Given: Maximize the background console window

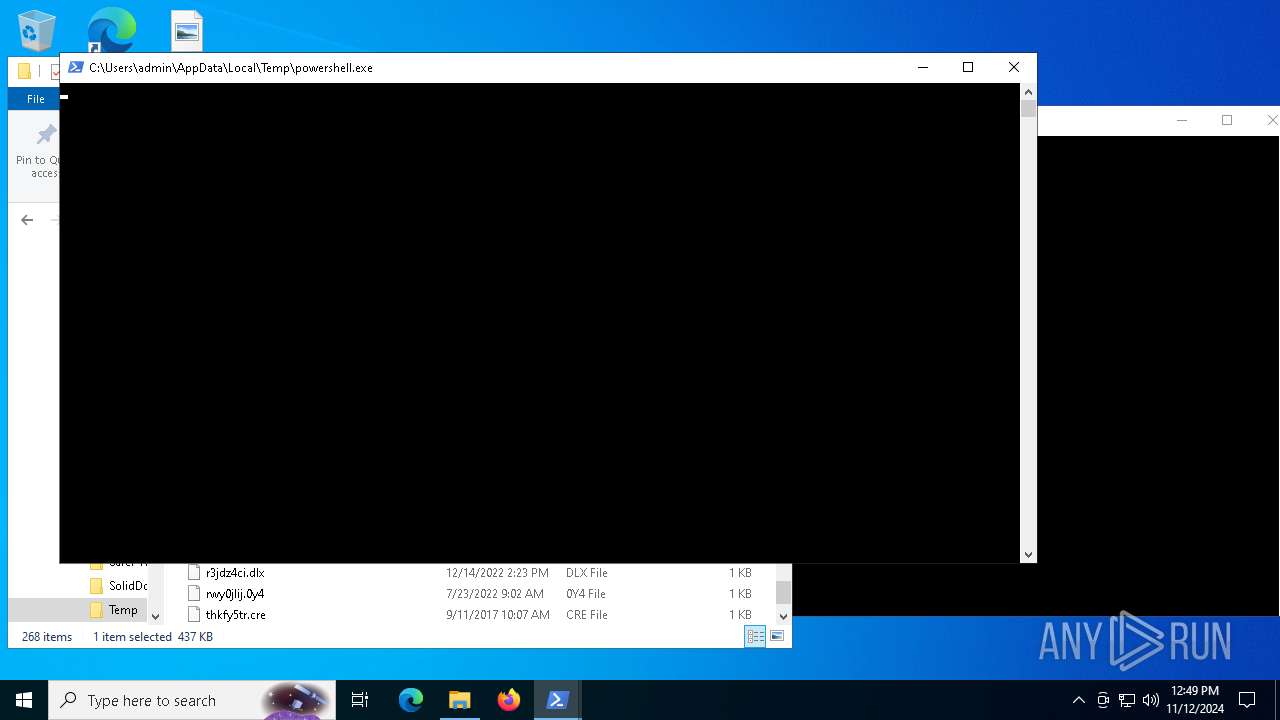Looking at the screenshot, I should [1227, 120].
